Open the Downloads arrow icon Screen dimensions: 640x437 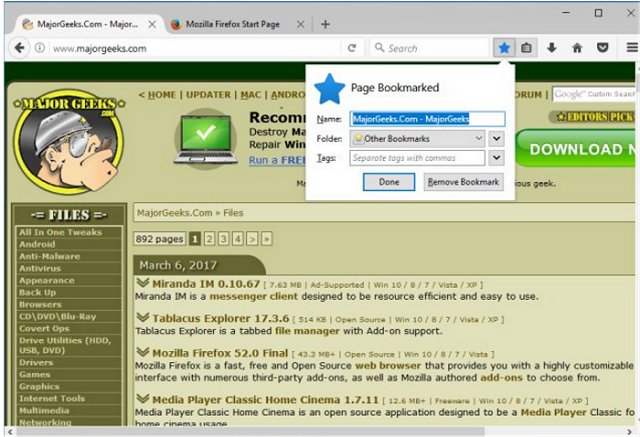click(551, 48)
